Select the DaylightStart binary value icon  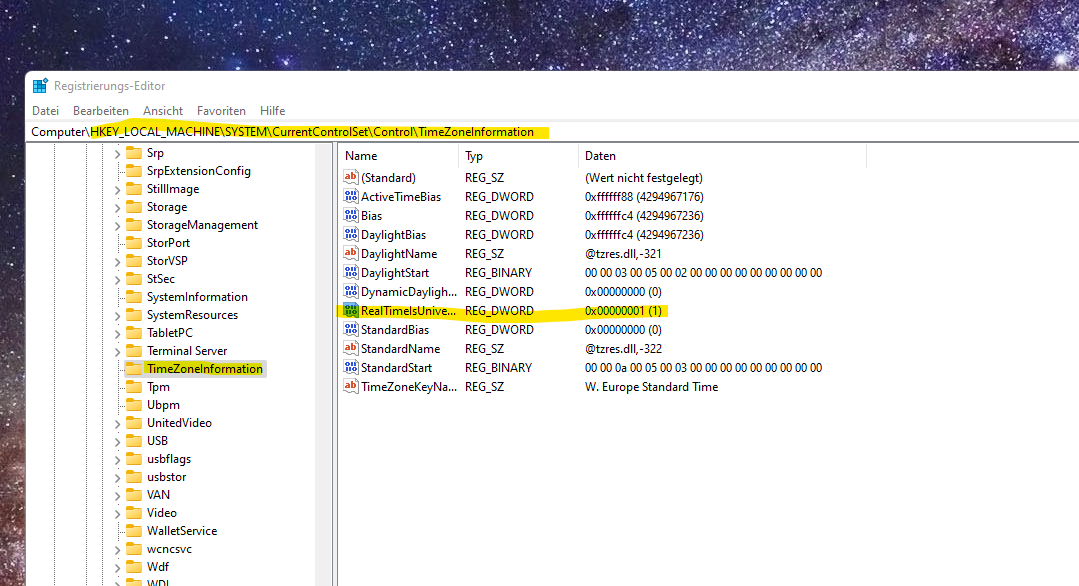pyautogui.click(x=350, y=273)
